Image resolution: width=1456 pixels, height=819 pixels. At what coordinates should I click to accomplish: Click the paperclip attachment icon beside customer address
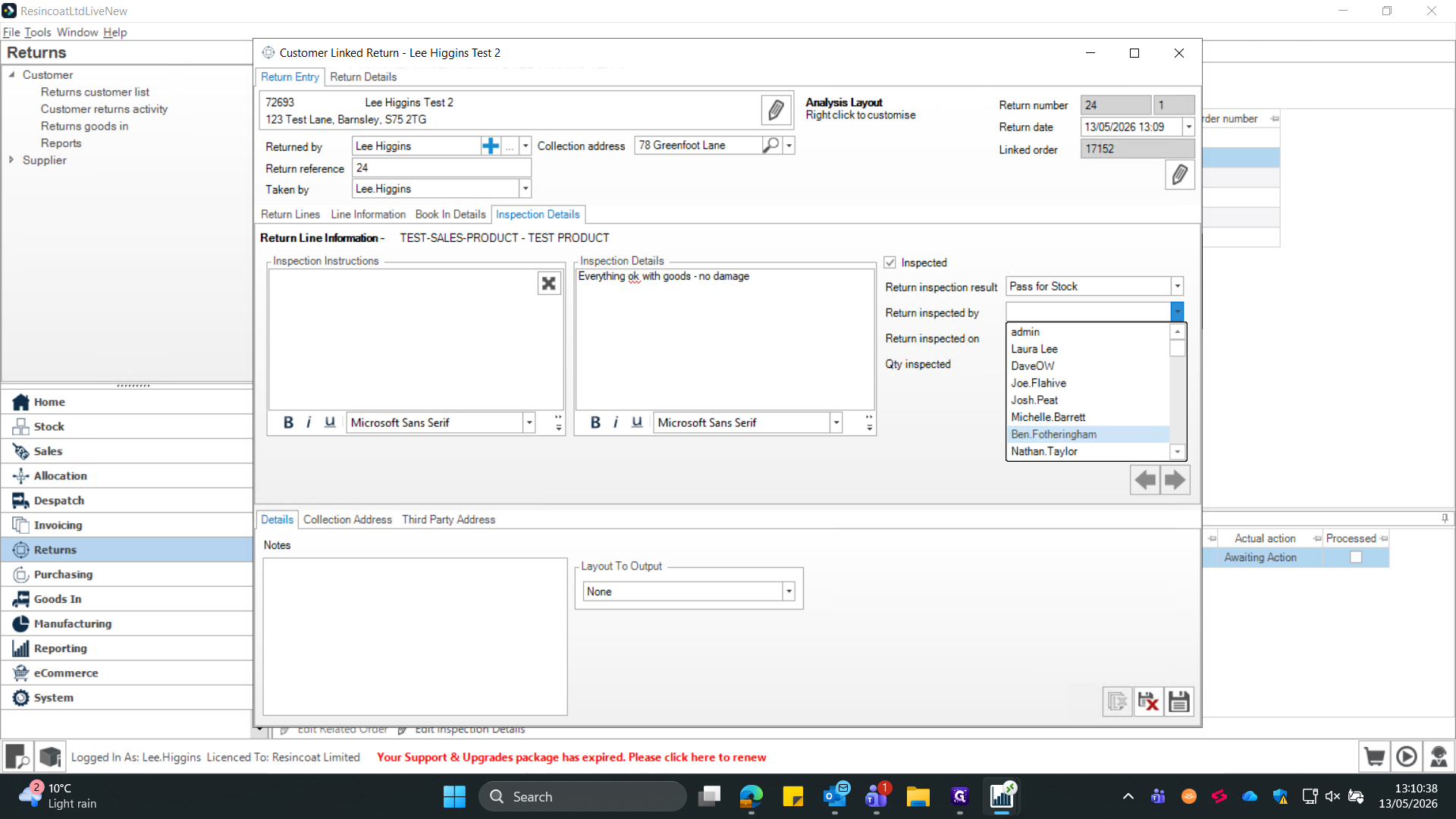coord(776,111)
